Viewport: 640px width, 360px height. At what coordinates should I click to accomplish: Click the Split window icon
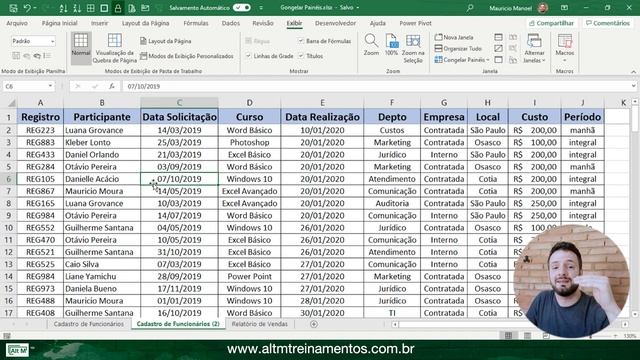498,37
